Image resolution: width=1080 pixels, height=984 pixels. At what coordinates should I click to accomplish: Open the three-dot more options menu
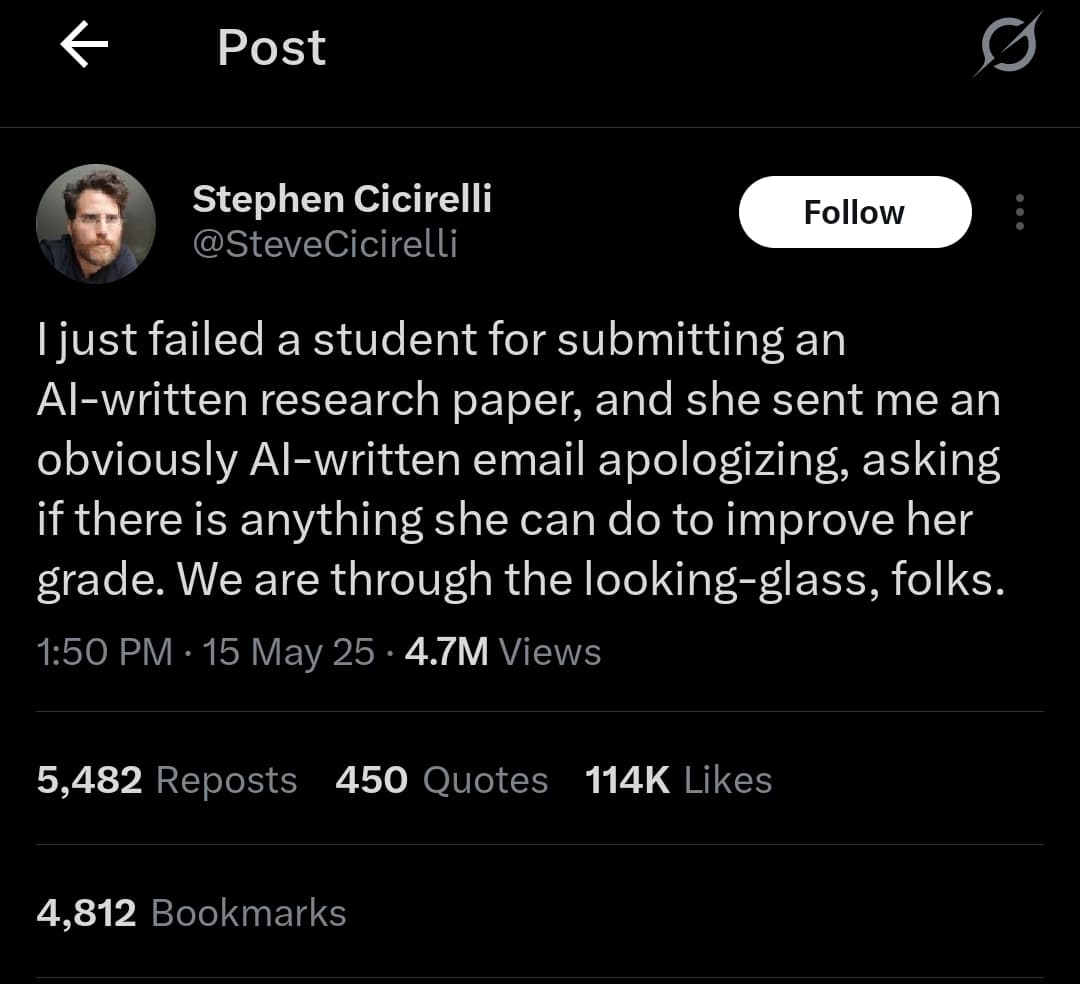click(x=1019, y=212)
